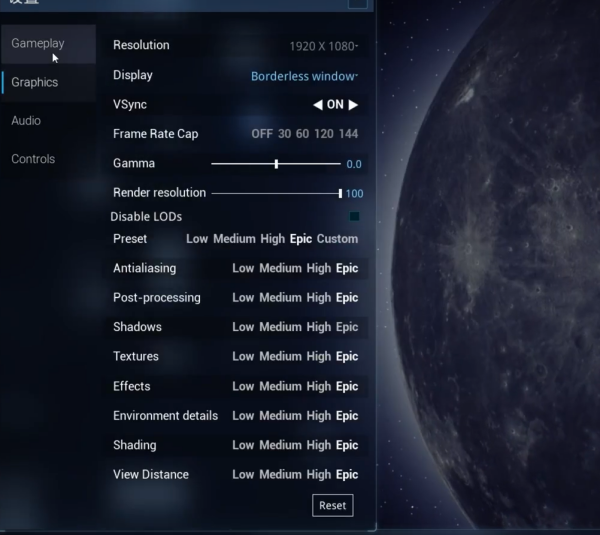Set Post-processing to Epic

click(347, 298)
